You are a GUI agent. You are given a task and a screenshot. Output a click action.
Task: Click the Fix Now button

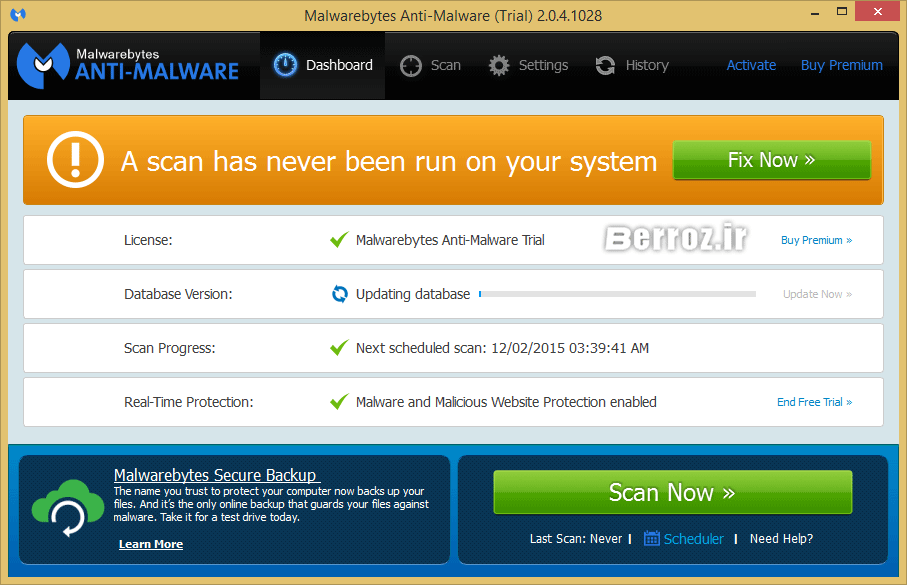772,160
